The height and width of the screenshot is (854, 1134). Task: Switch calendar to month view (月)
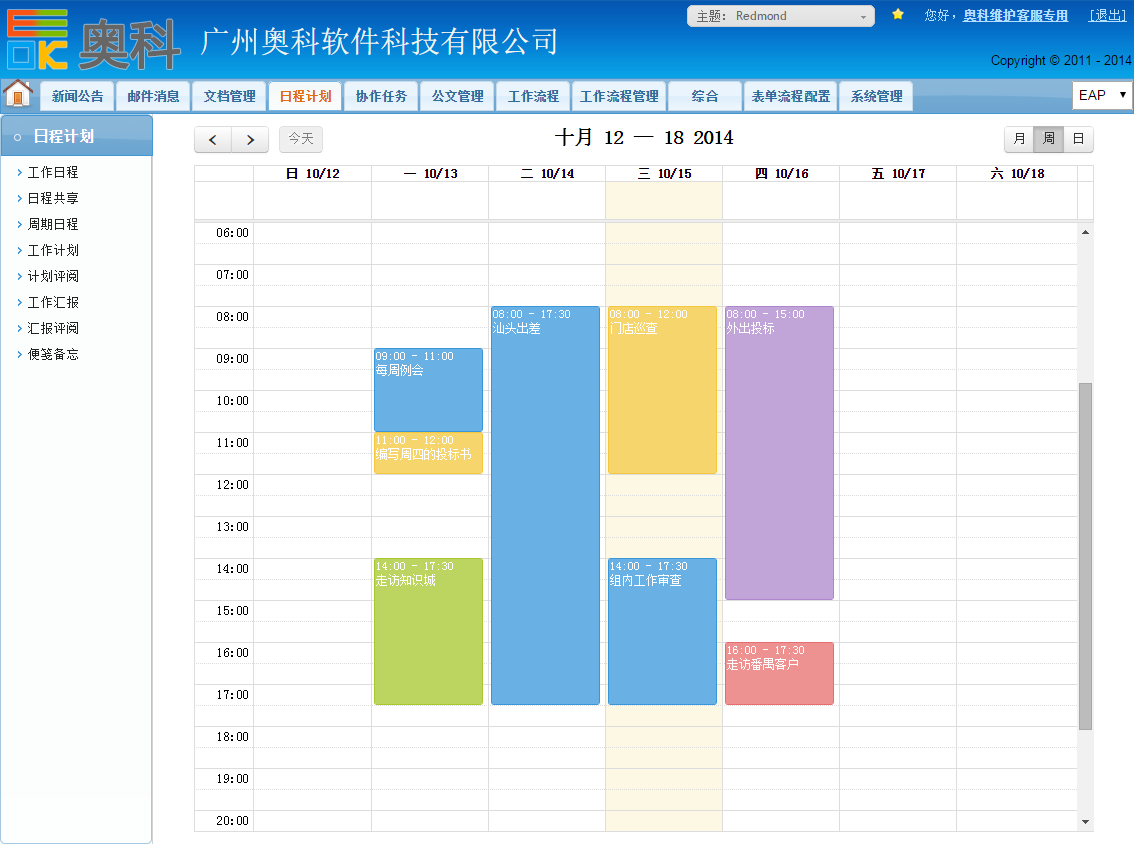1019,139
